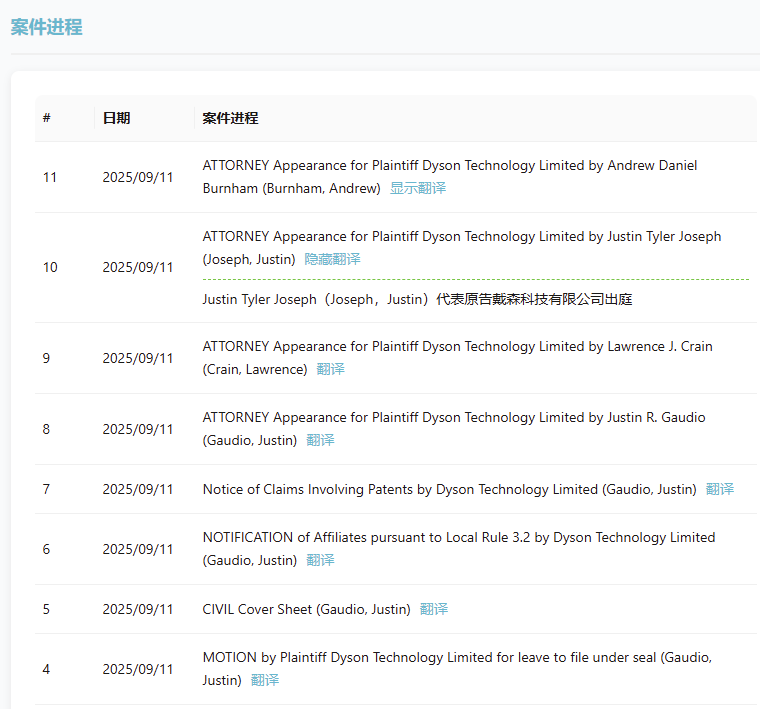760x709 pixels.
Task: Translate the CIVIL Cover Sheet entry
Action: pos(433,609)
